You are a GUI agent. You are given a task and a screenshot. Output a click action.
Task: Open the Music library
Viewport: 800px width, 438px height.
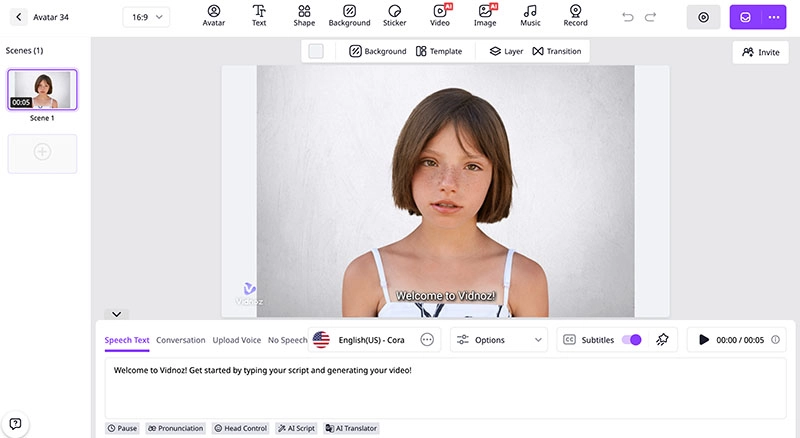click(x=530, y=16)
